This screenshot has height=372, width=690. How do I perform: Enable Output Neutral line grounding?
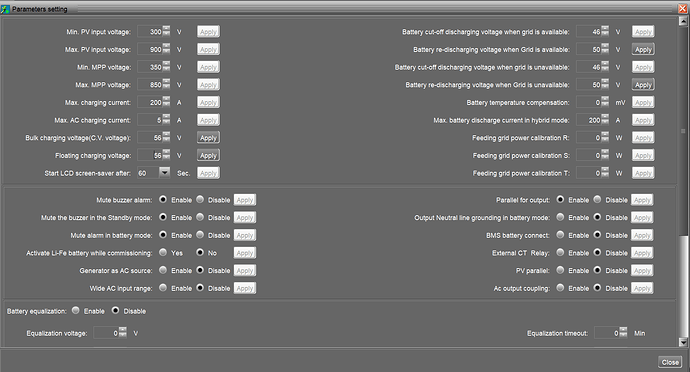[x=560, y=217]
